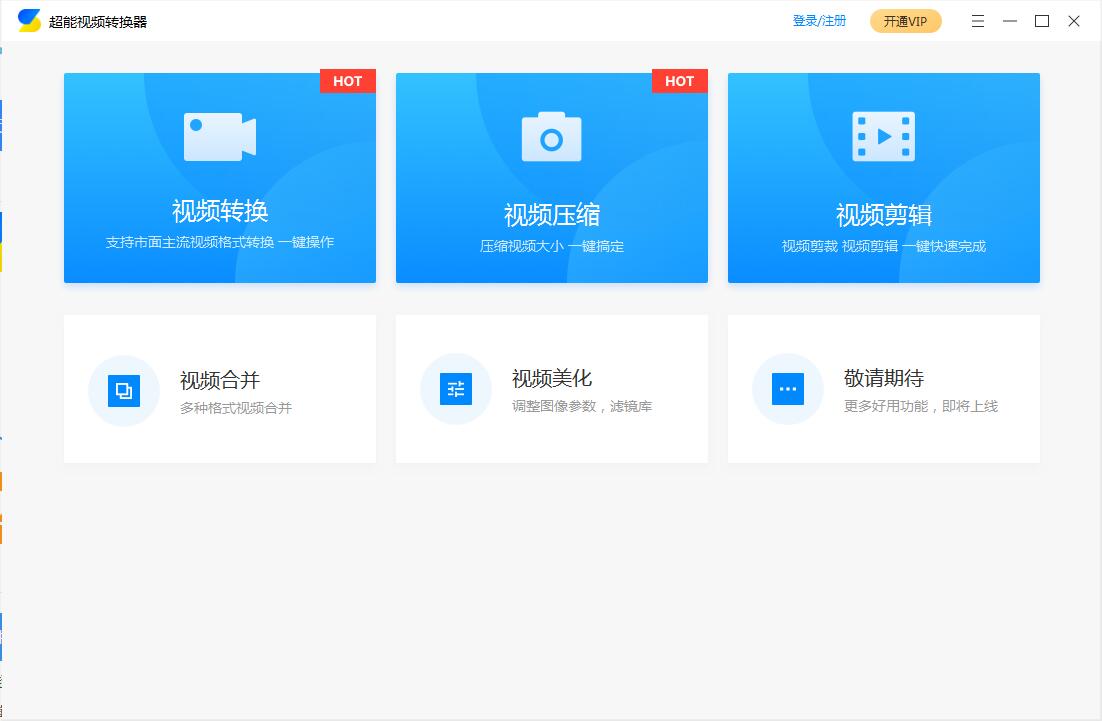The width and height of the screenshot is (1102, 721).
Task: Click the 登录/注册 link
Action: tap(819, 21)
